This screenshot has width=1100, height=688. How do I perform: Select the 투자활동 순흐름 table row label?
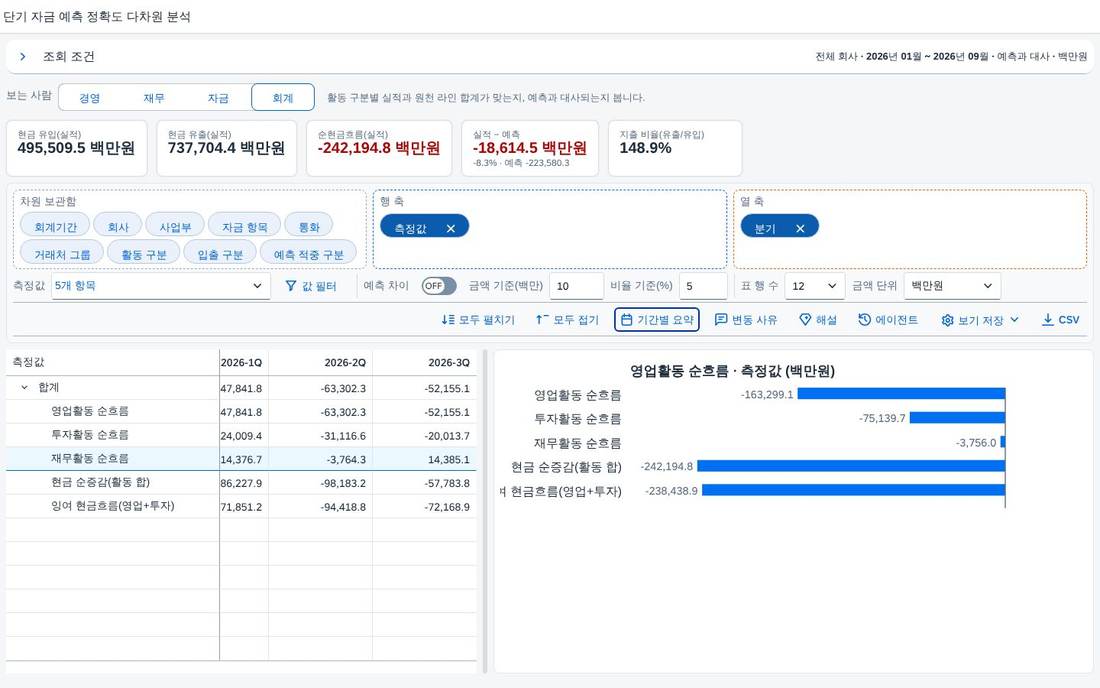click(x=90, y=435)
